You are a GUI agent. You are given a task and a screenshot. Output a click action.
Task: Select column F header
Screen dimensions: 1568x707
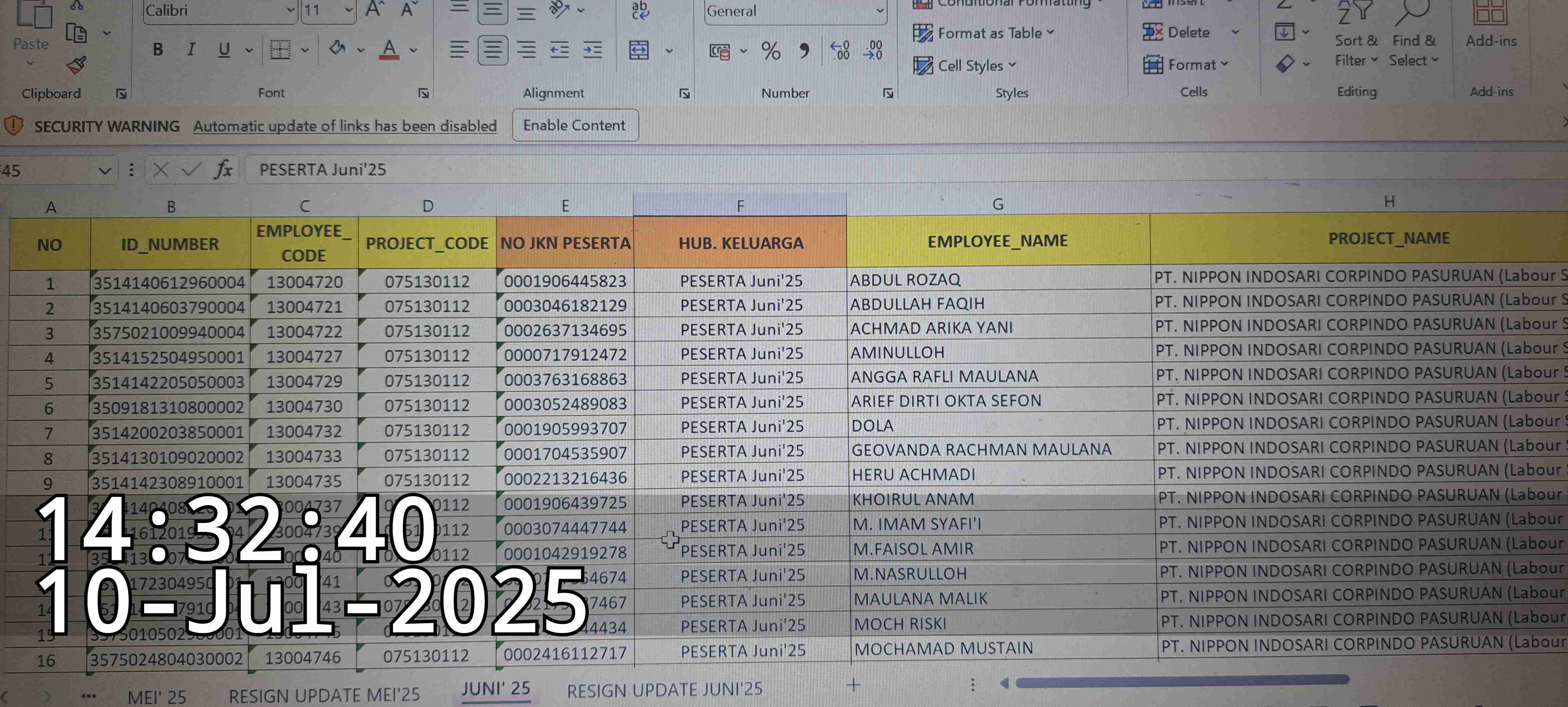point(740,206)
